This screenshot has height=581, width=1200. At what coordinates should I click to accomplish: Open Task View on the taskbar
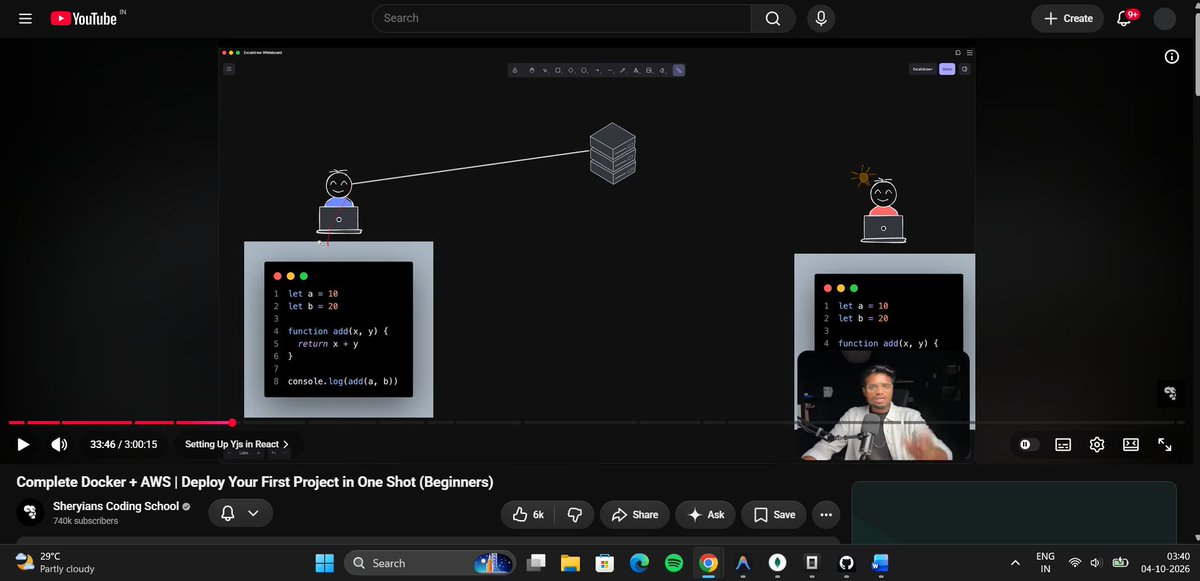tap(537, 563)
